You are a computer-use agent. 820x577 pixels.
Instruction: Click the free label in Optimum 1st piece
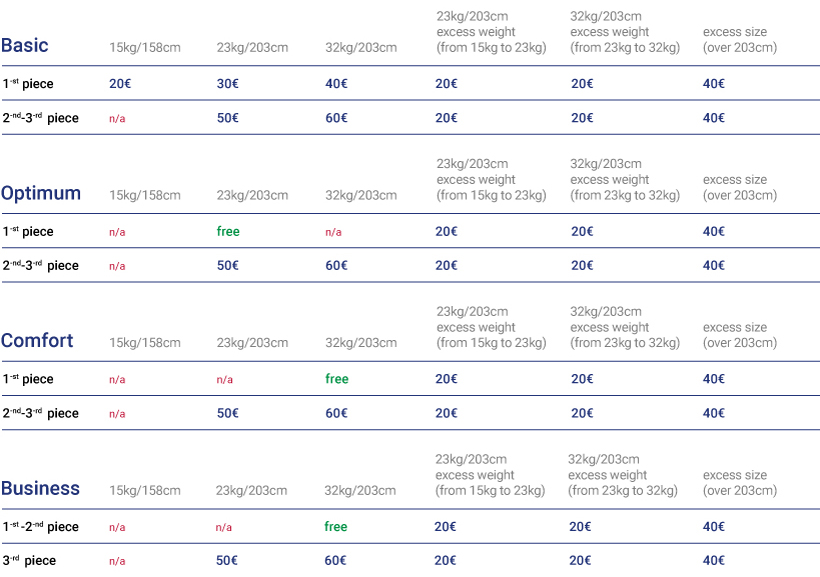228,231
